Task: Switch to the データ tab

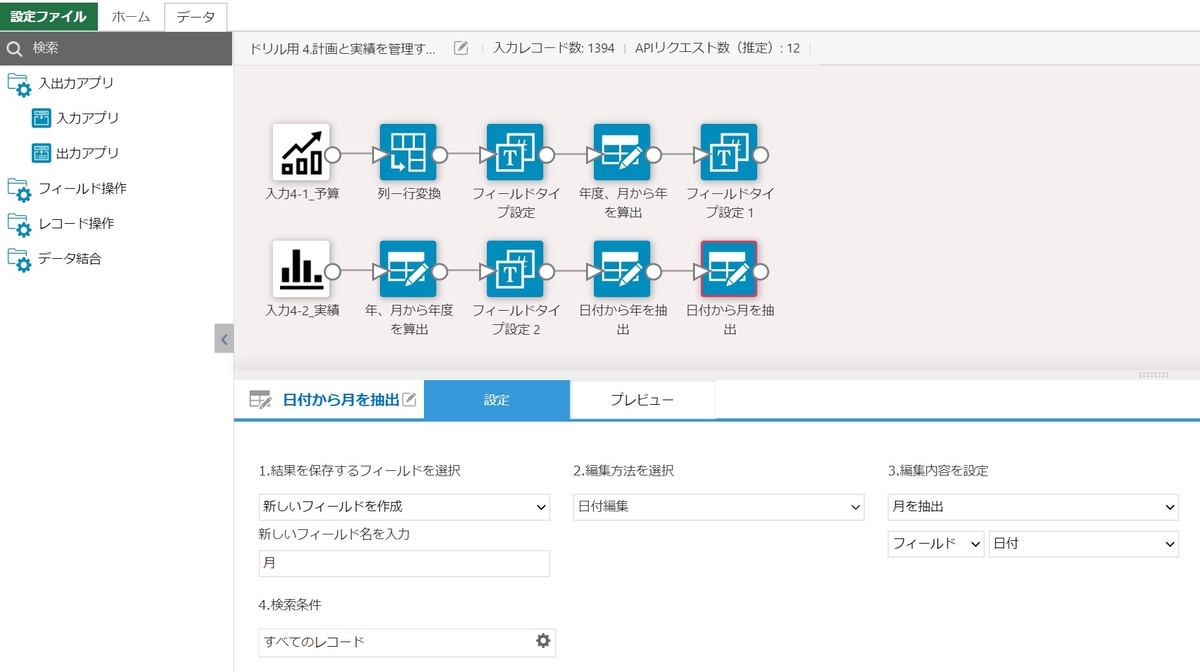Action: 196,16
